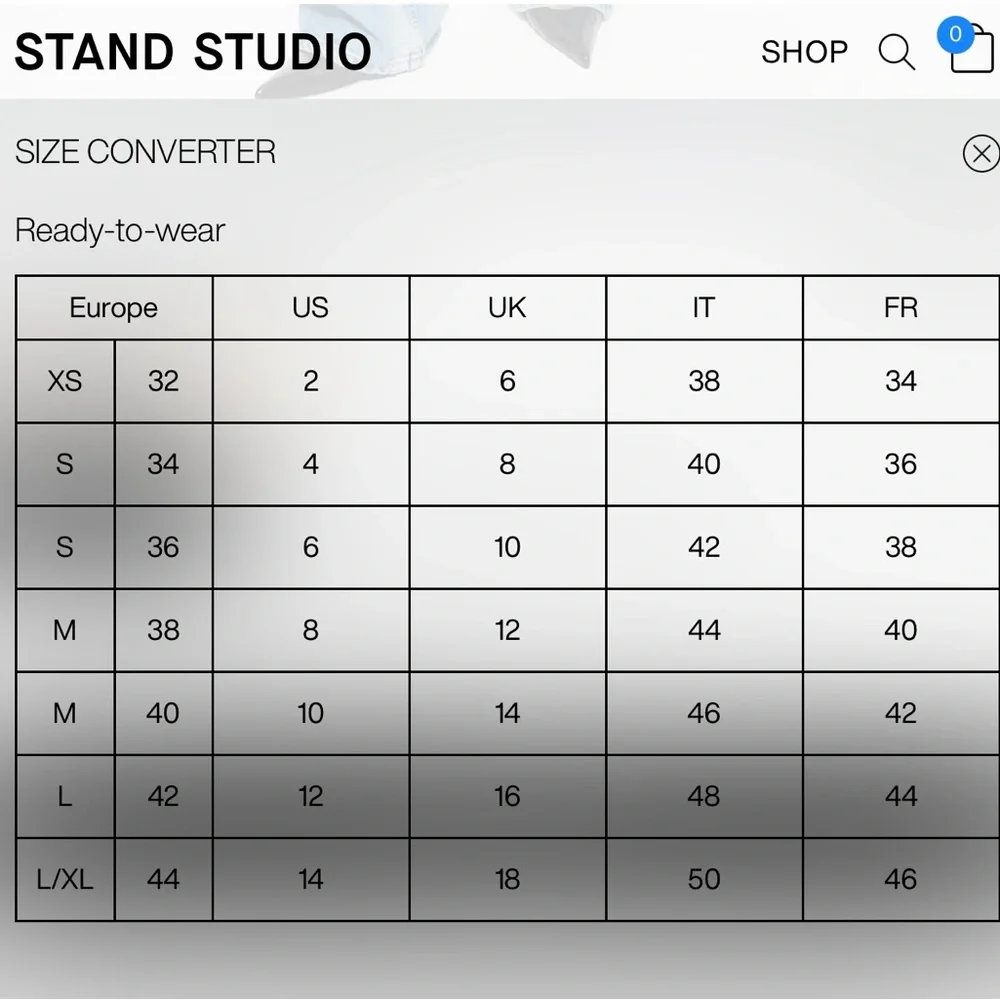Select the Europe column header
The image size is (1000, 1000).
point(114,308)
